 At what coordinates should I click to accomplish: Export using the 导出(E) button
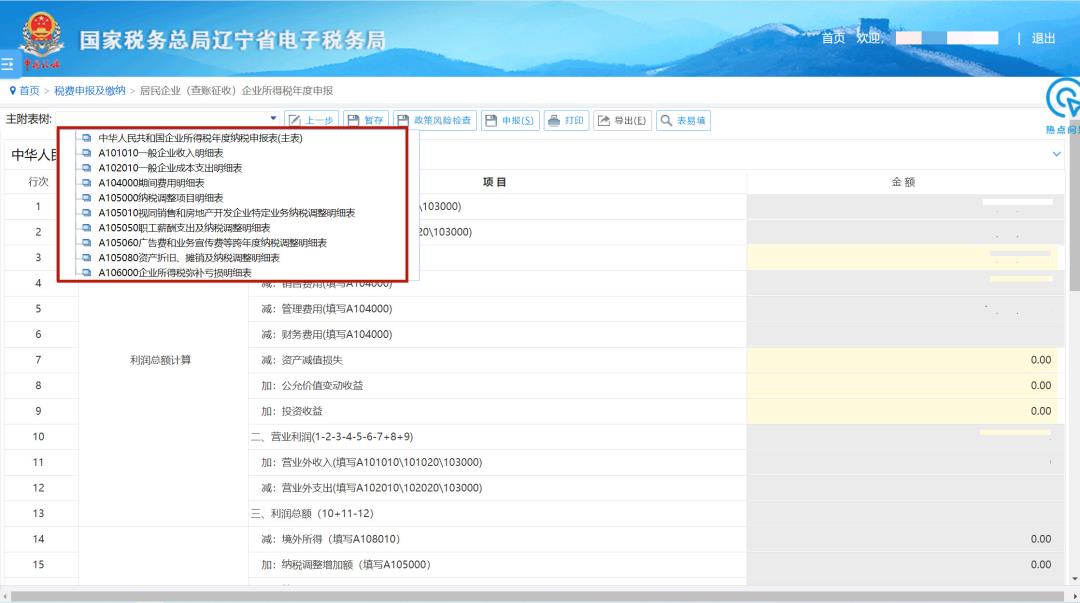coord(622,120)
